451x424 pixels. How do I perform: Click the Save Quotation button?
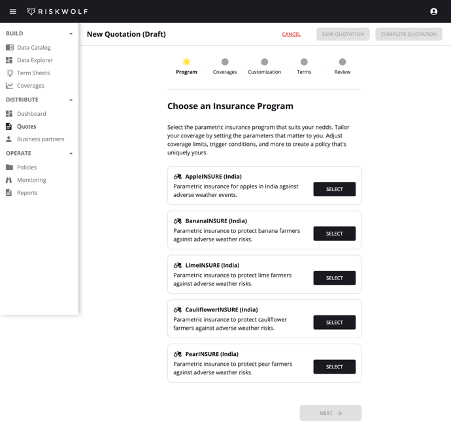[x=343, y=34]
